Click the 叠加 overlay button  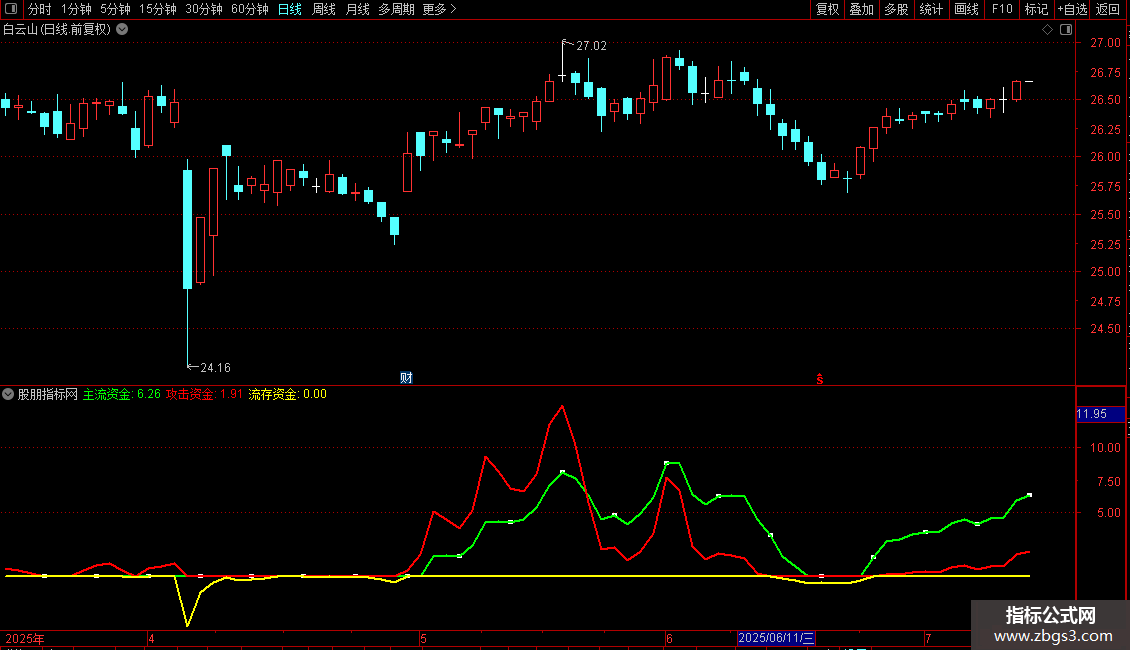point(862,9)
